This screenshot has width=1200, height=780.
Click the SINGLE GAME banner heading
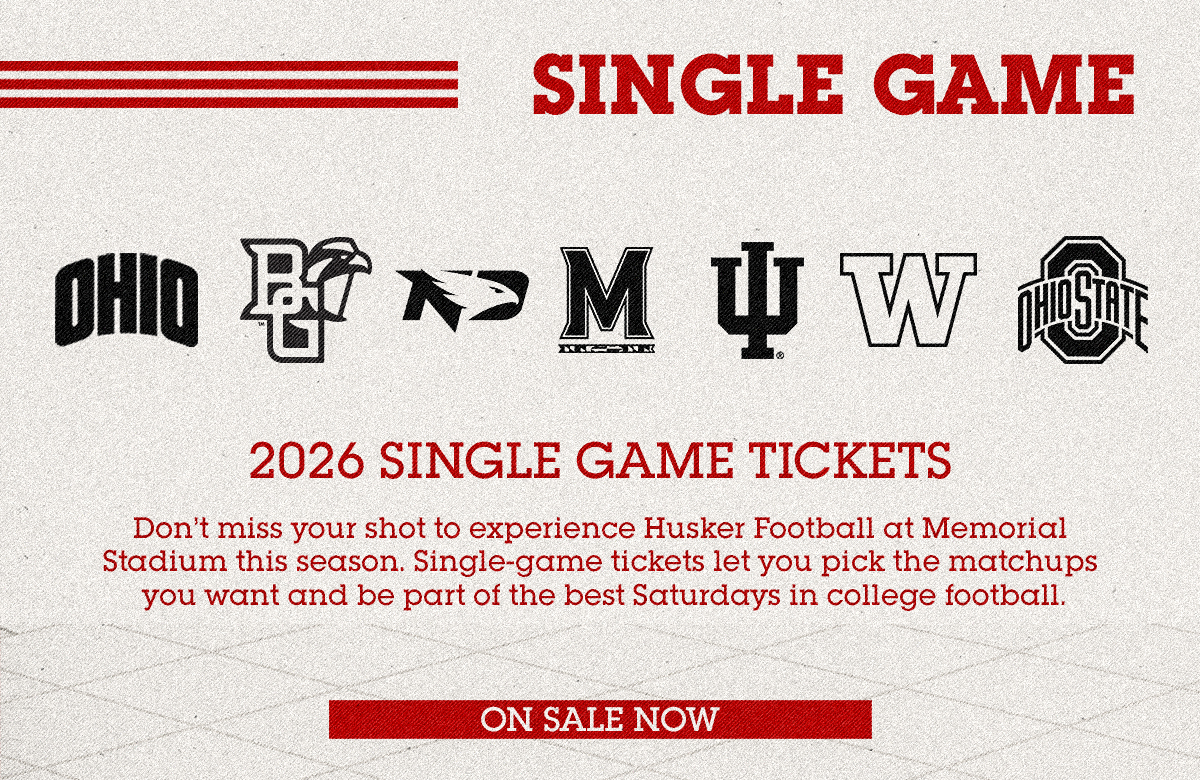point(834,84)
